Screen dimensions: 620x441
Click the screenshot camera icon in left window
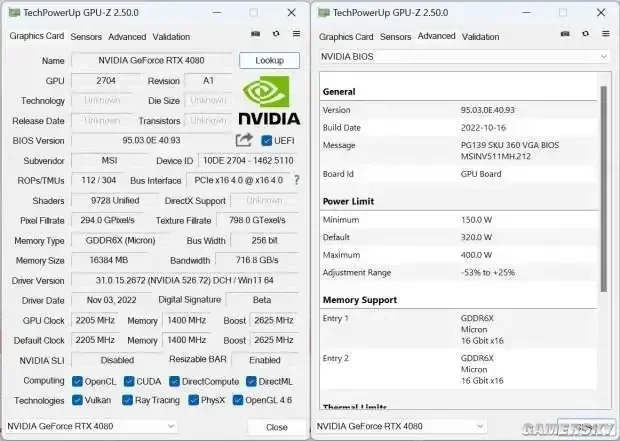(x=255, y=34)
